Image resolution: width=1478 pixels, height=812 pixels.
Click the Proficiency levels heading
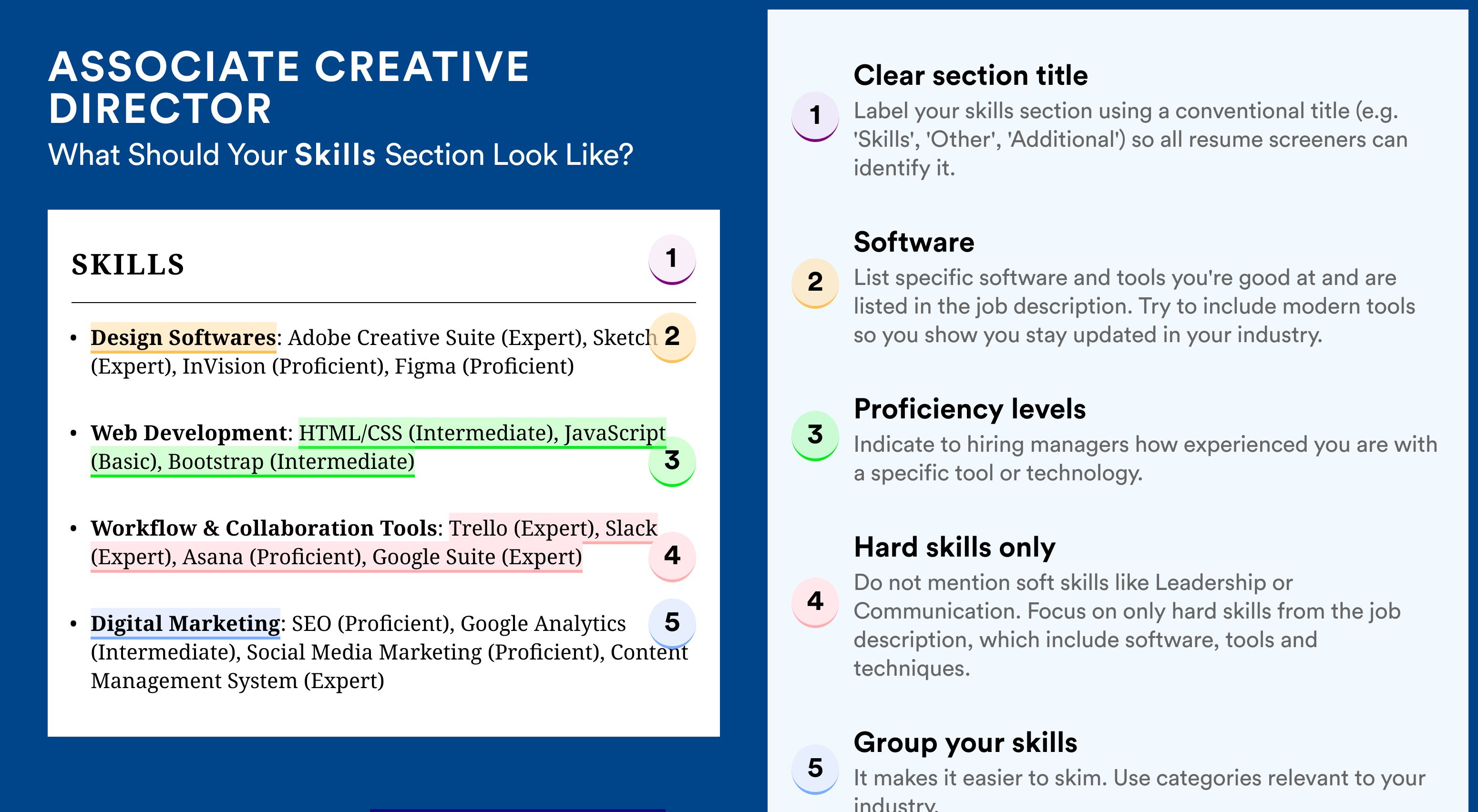pyautogui.click(x=970, y=409)
